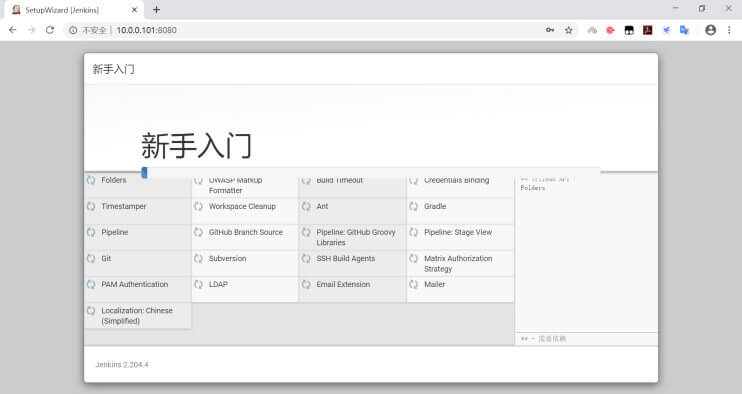Screen dimensions: 742x394
Task: Click the Mailer label
Action: (x=434, y=284)
